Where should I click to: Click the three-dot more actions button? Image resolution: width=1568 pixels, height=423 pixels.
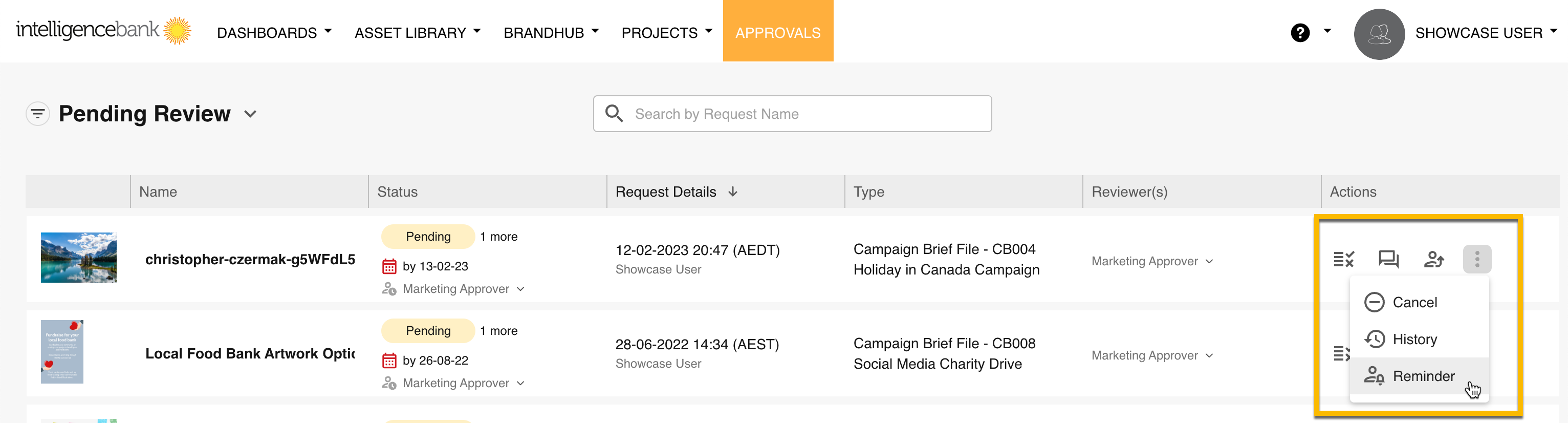pyautogui.click(x=1477, y=260)
